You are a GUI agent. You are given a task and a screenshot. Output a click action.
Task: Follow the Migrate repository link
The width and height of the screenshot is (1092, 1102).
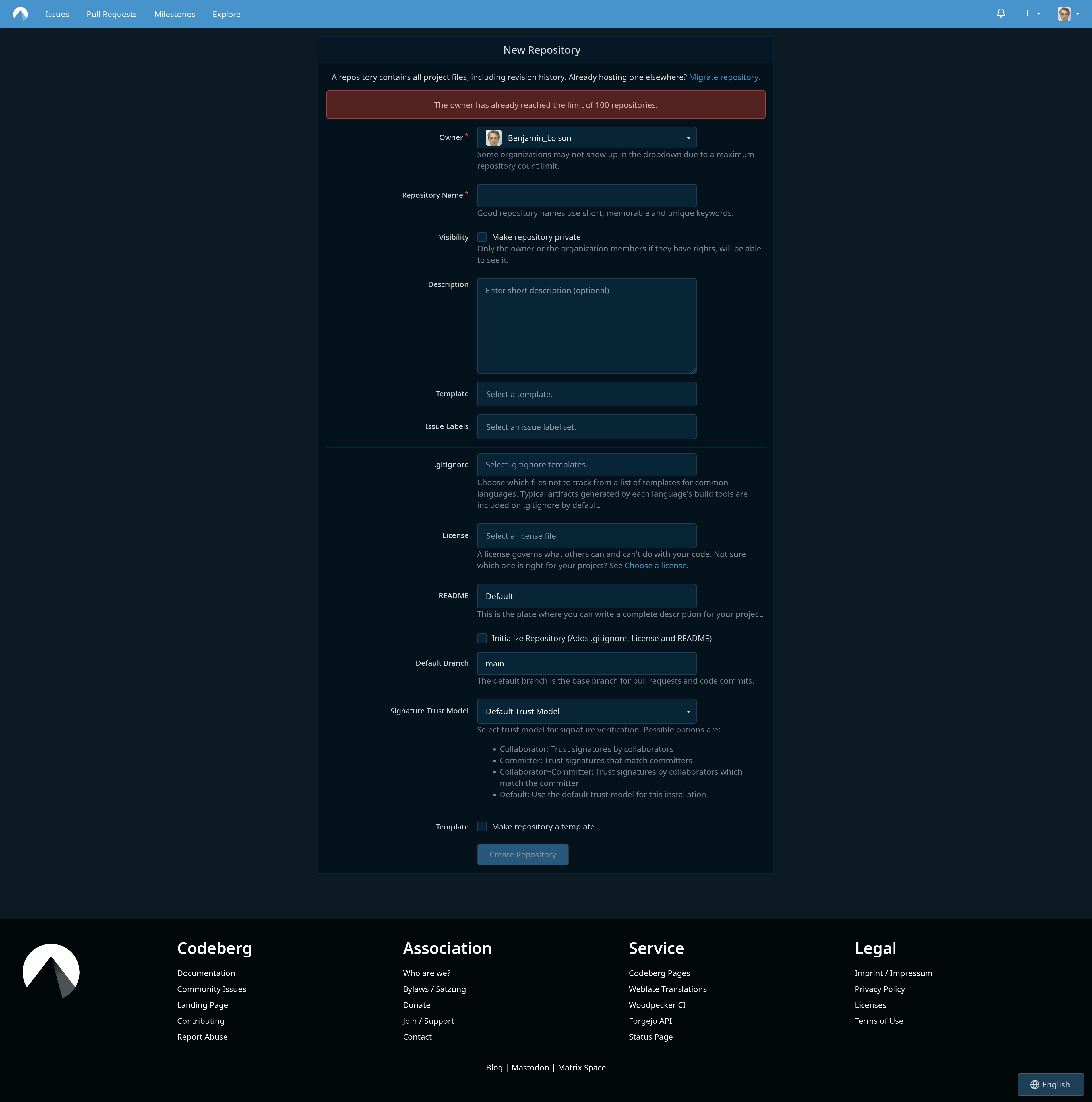724,77
